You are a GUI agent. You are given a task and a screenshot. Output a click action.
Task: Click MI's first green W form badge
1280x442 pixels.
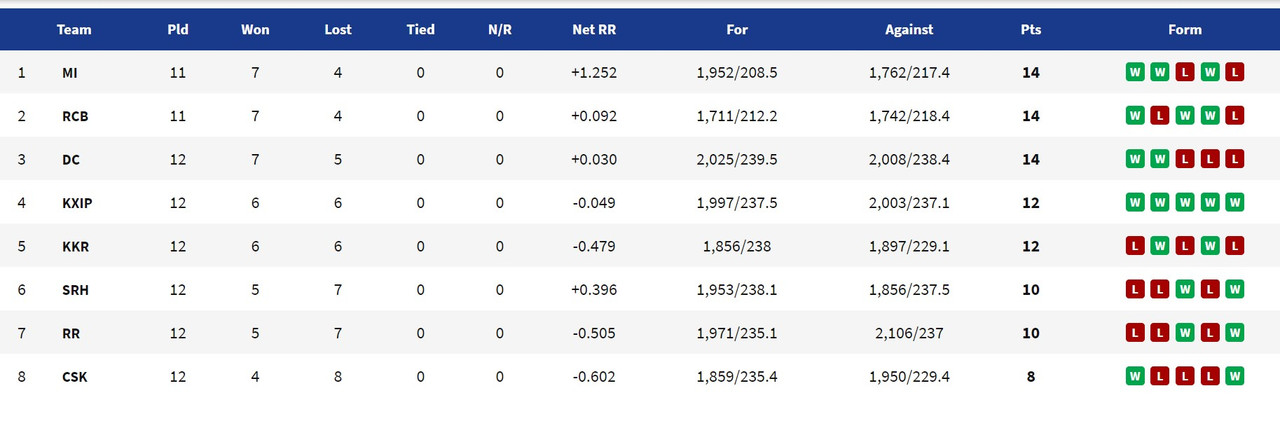1135,72
